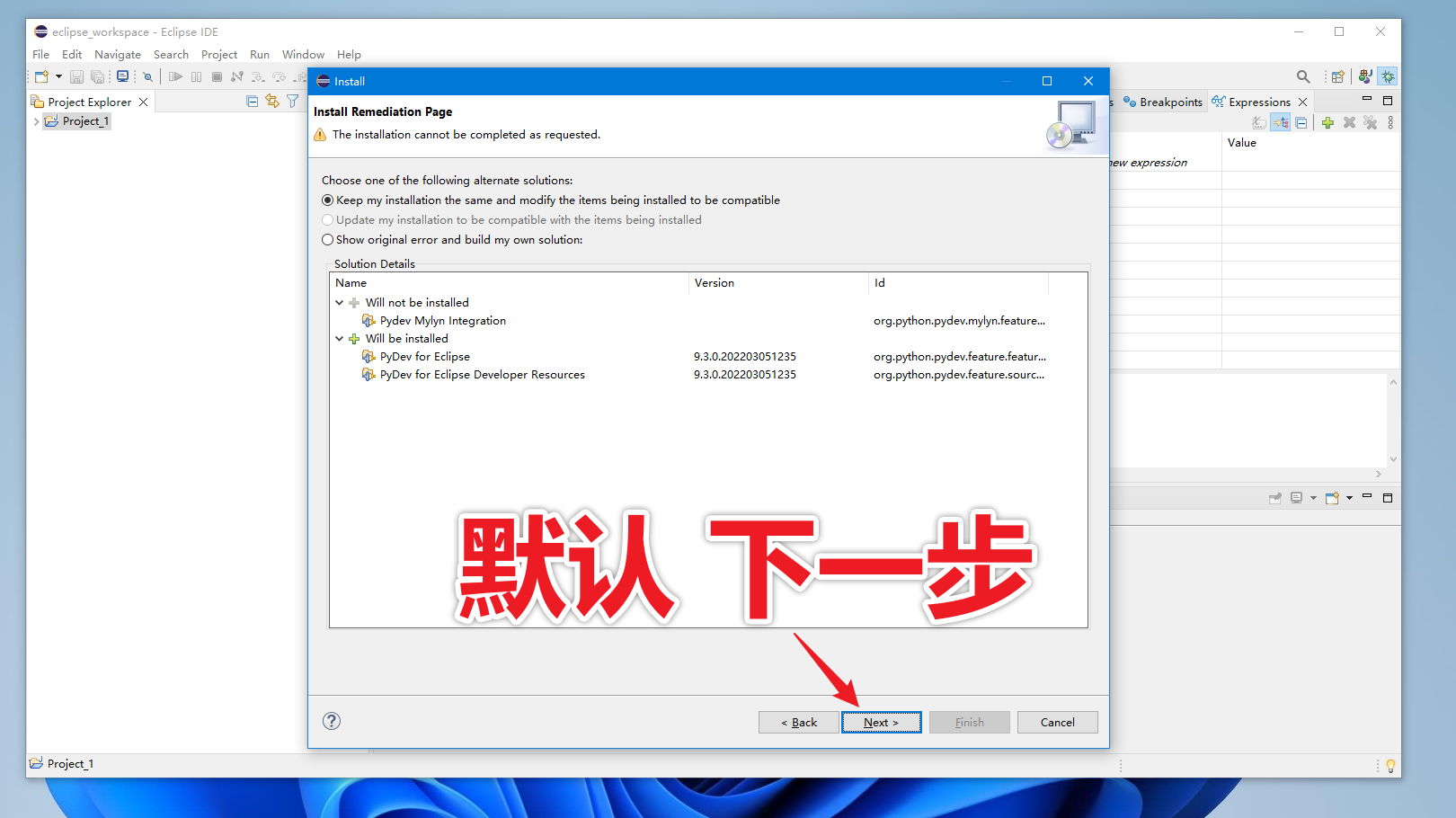
Task: Open the Run menu
Action: tap(260, 55)
